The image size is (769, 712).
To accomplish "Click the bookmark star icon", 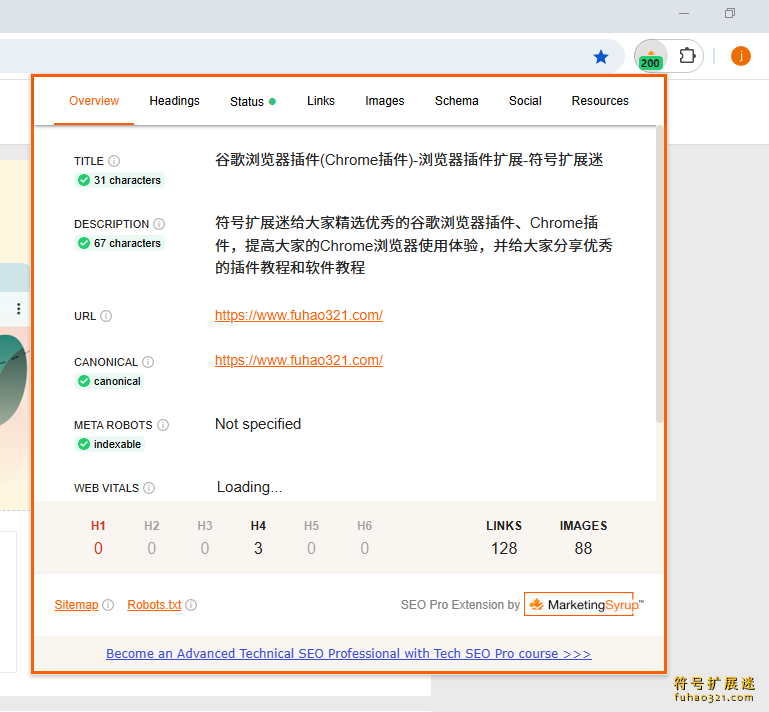I will [601, 57].
